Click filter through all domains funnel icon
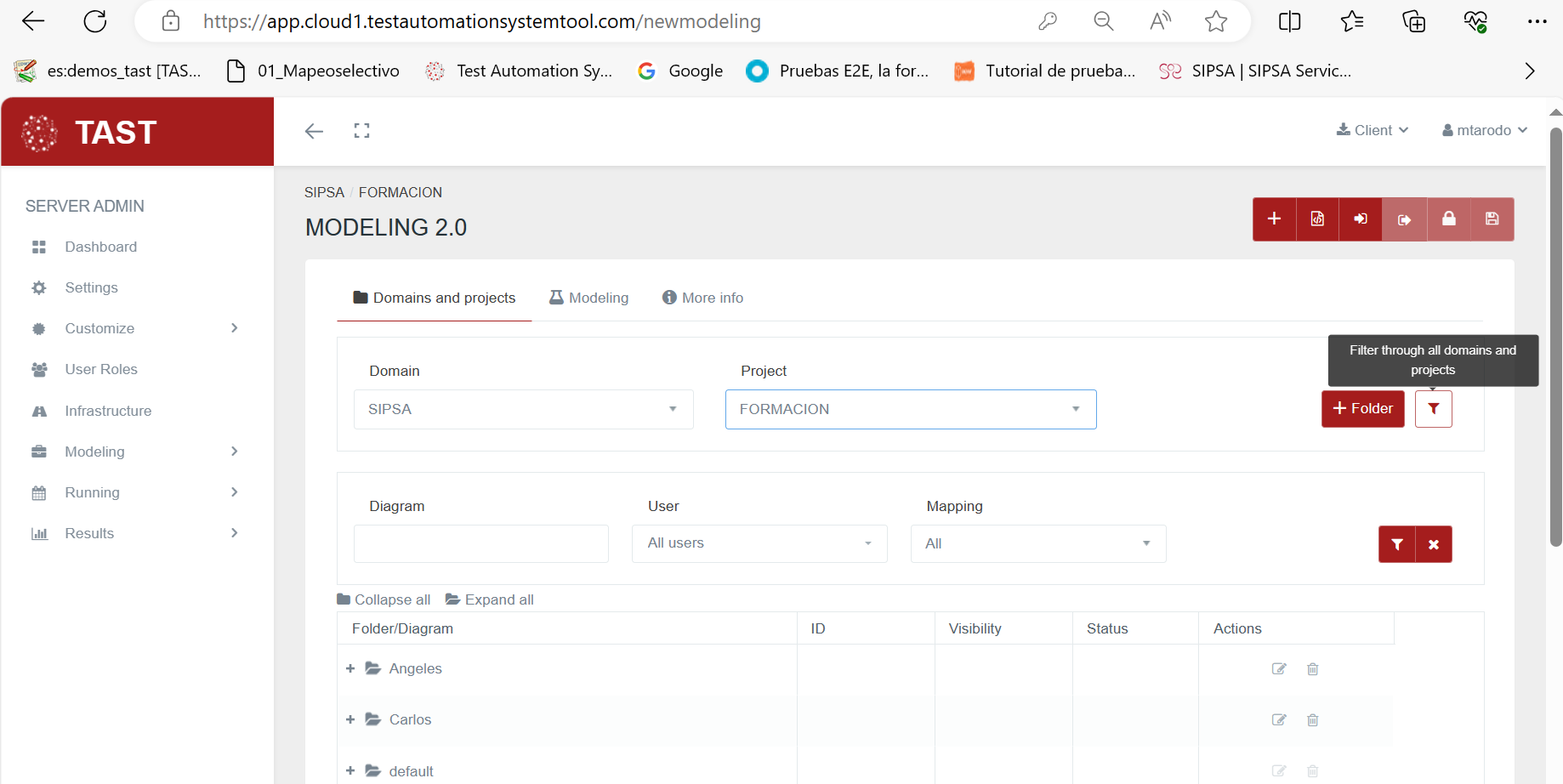The width and height of the screenshot is (1563, 784). click(1433, 409)
